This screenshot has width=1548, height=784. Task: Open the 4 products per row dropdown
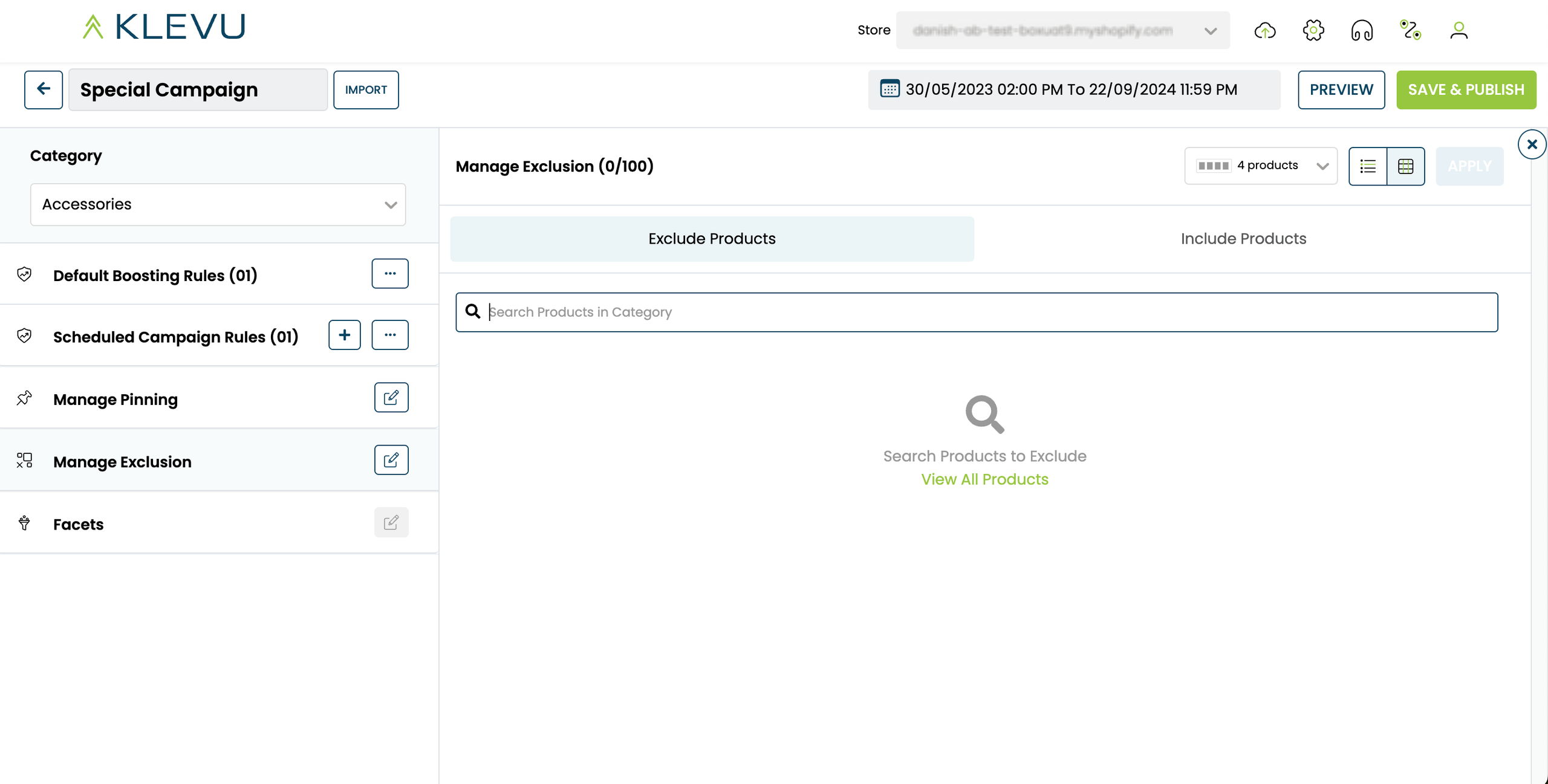pyautogui.click(x=1261, y=166)
